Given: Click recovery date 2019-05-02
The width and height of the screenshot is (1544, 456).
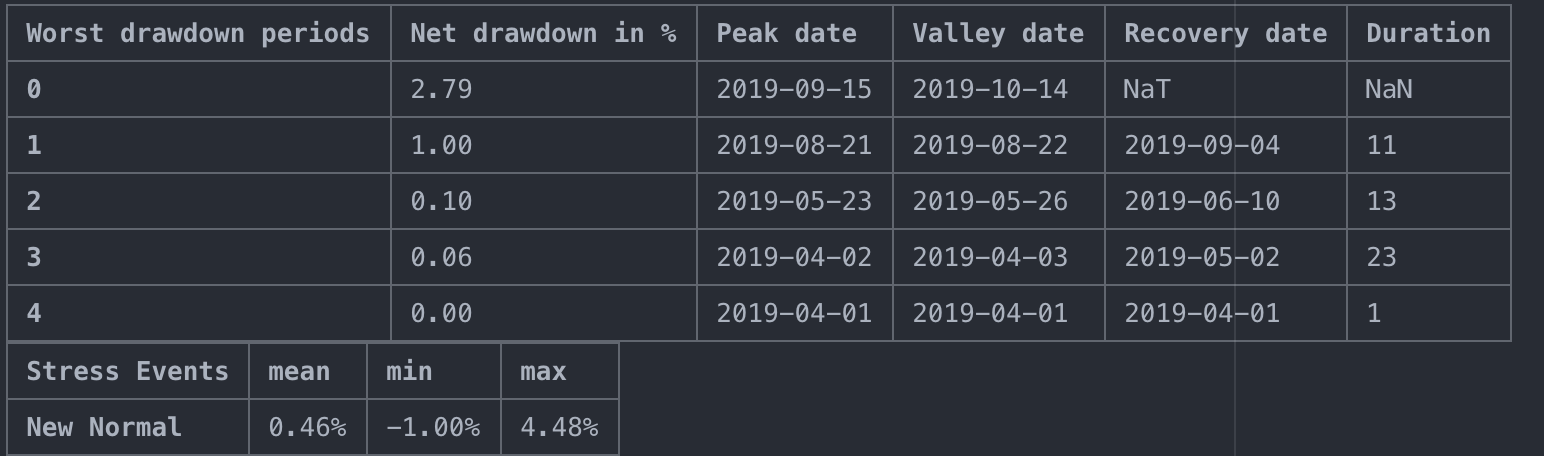Looking at the screenshot, I should [1225, 257].
